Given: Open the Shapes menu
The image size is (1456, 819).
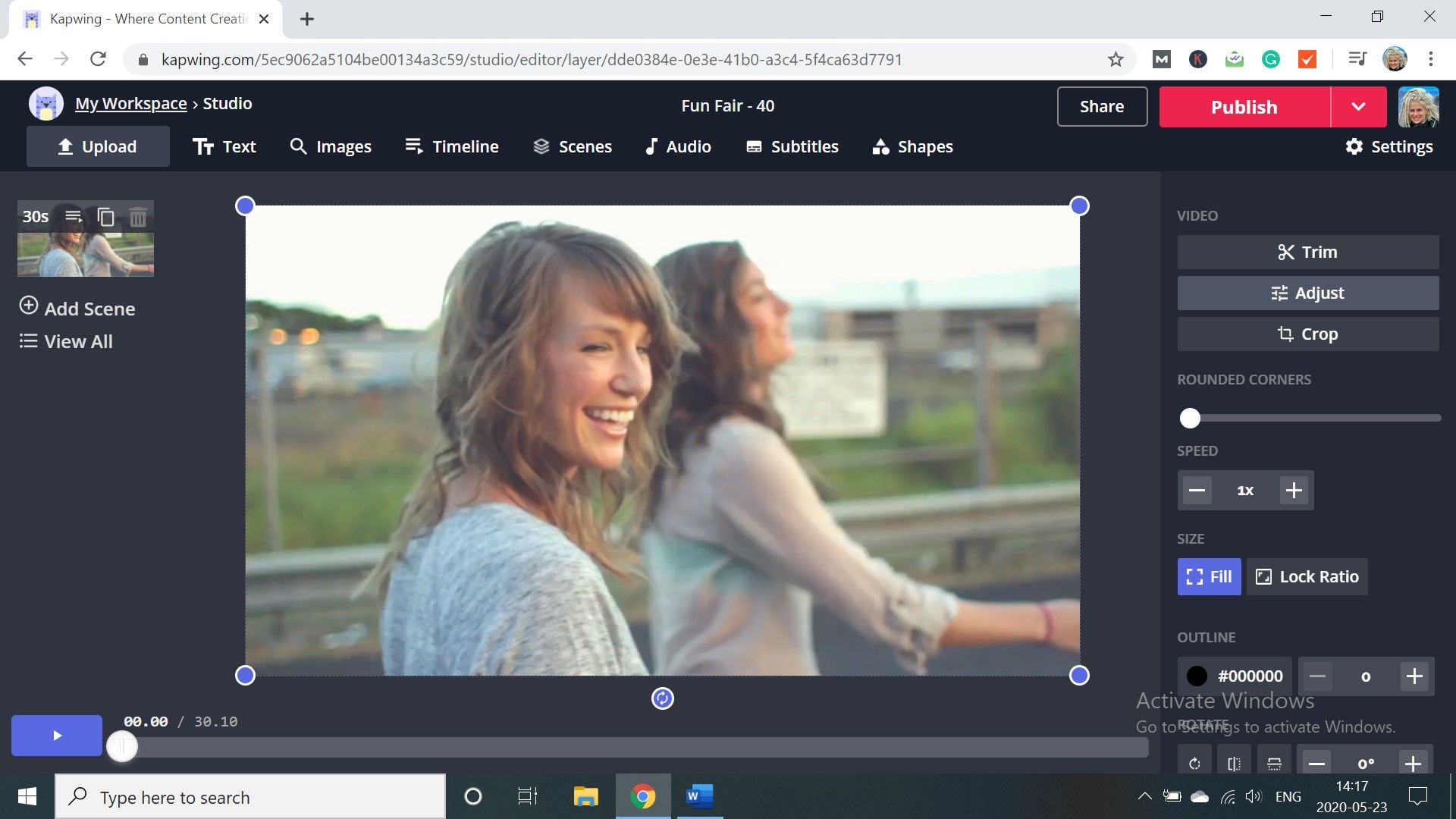Looking at the screenshot, I should (912, 146).
